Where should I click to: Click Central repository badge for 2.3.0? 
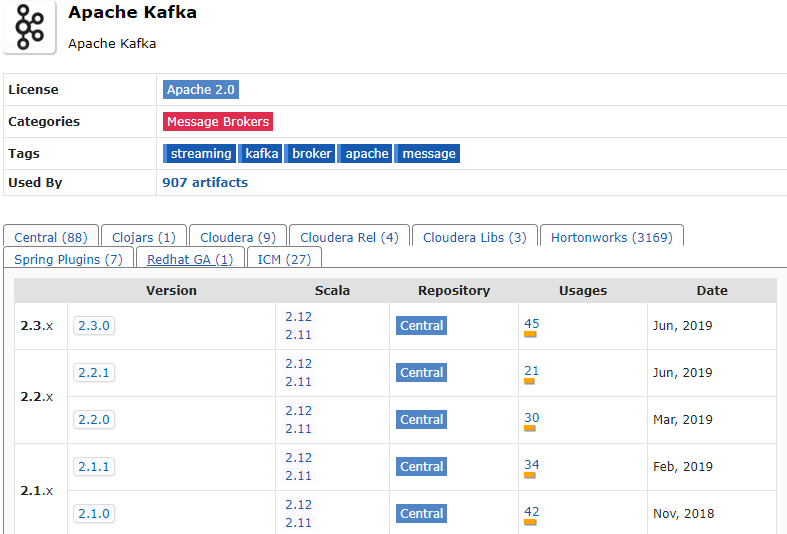tap(422, 326)
